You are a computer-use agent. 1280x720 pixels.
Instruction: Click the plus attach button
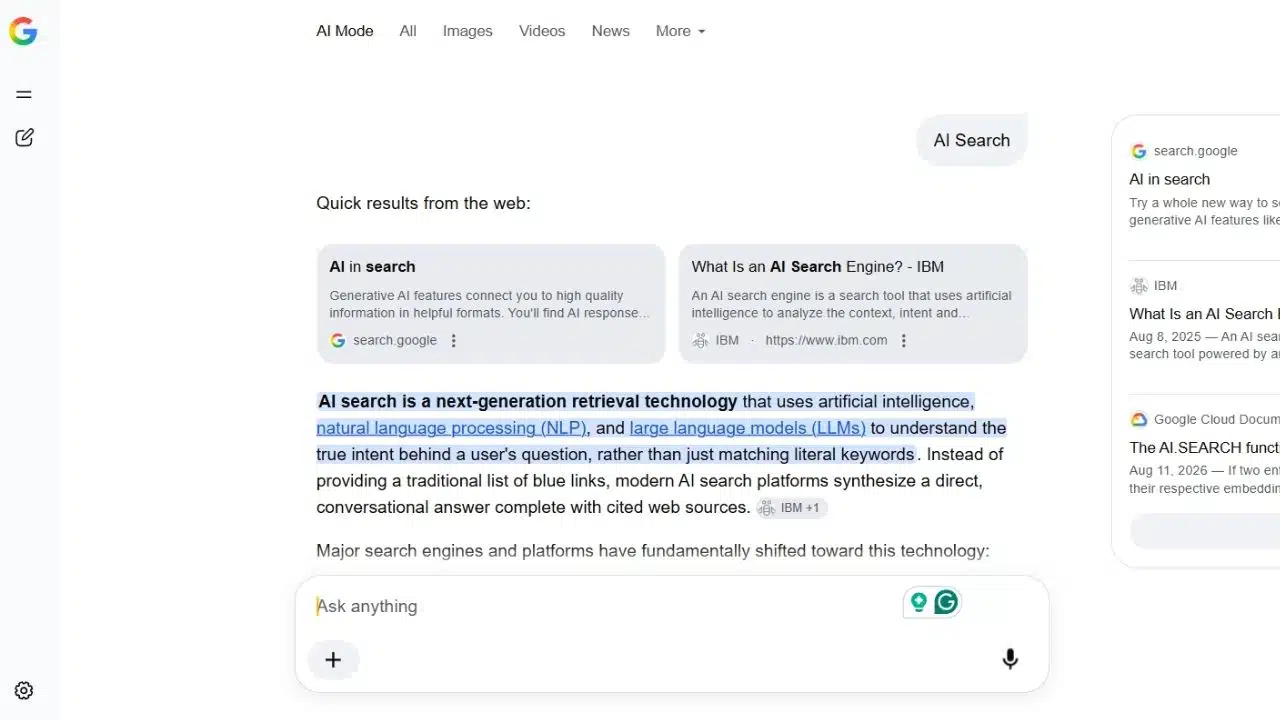[333, 660]
